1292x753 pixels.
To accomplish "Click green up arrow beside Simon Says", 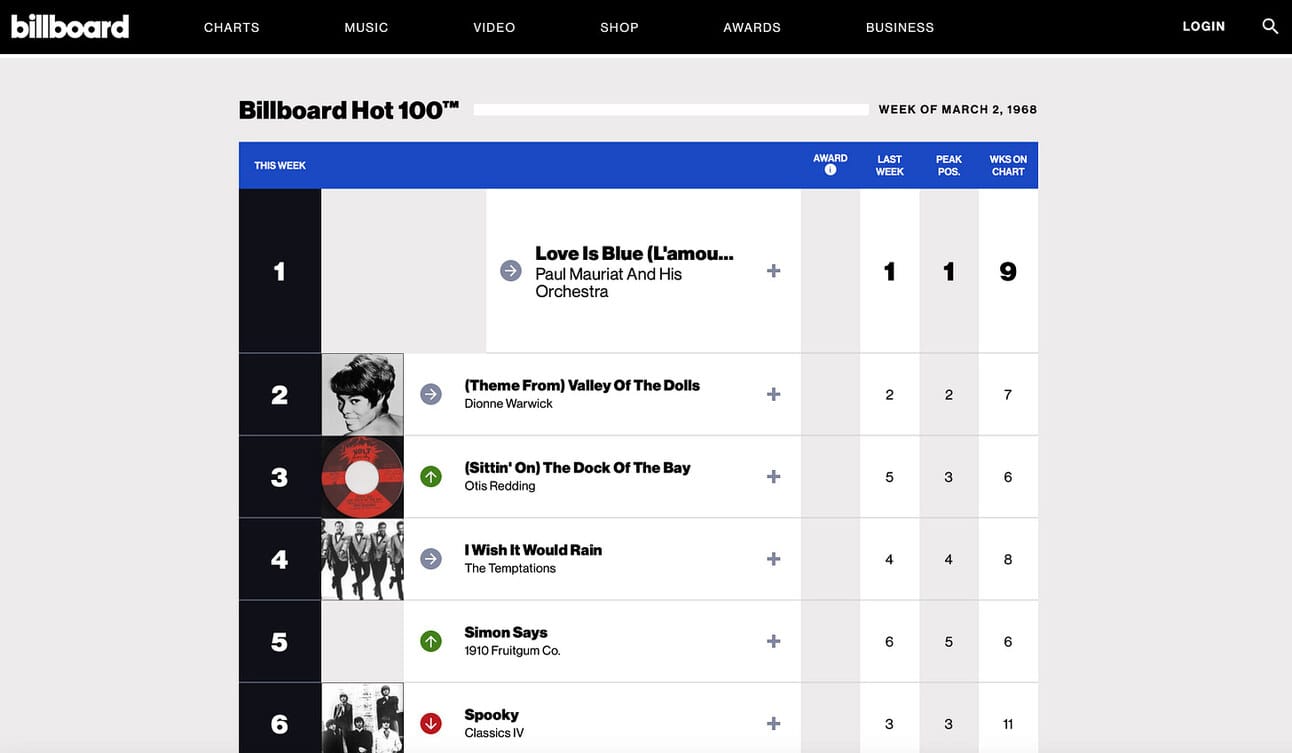I will click(431, 641).
